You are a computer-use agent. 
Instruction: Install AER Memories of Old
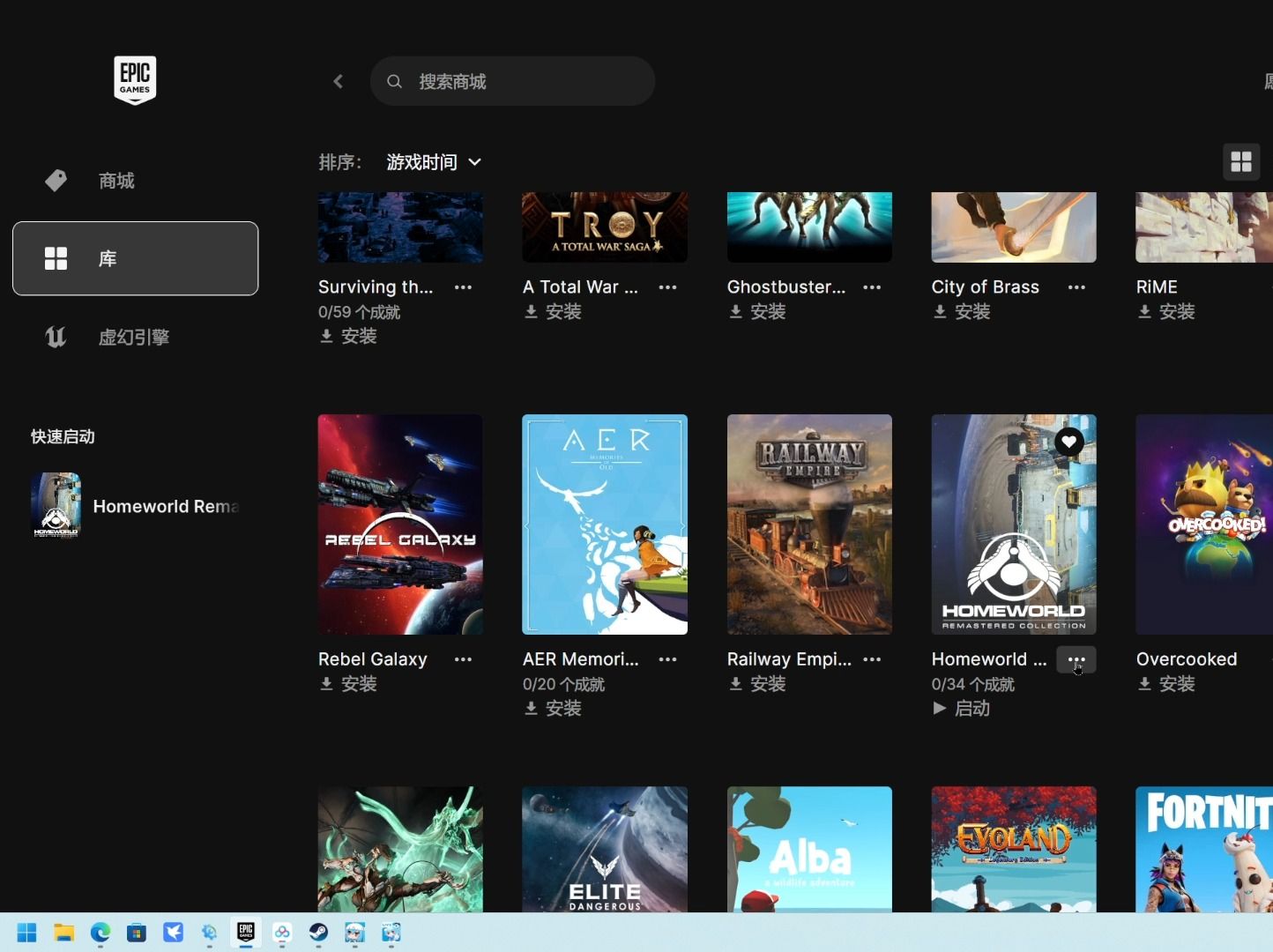(x=553, y=708)
